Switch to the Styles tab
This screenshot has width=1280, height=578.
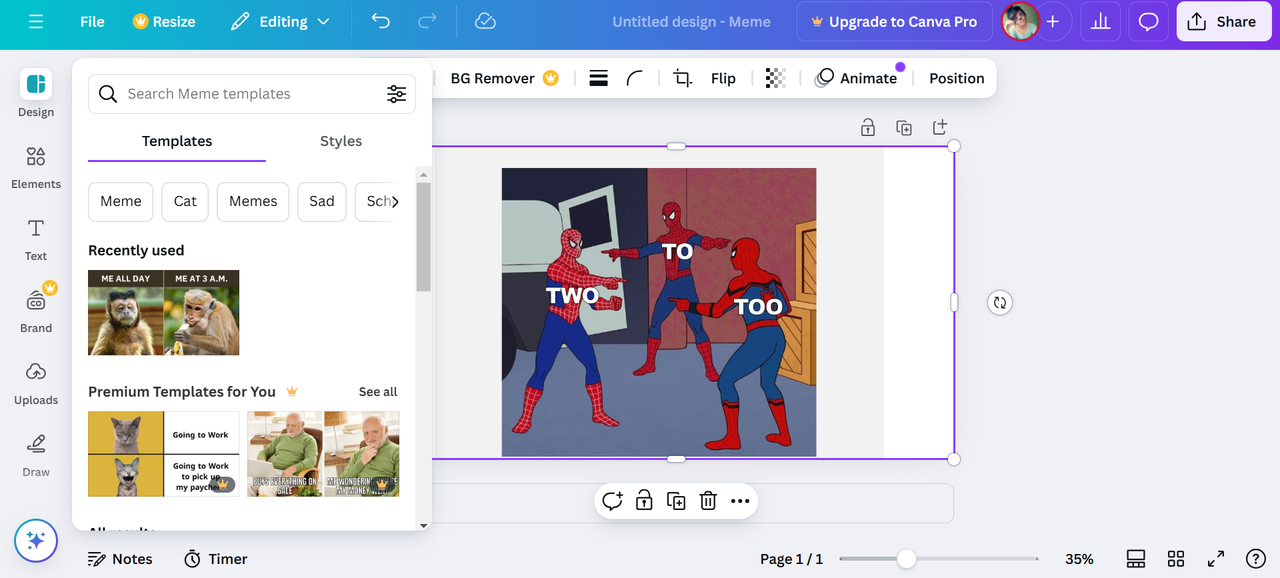click(341, 141)
